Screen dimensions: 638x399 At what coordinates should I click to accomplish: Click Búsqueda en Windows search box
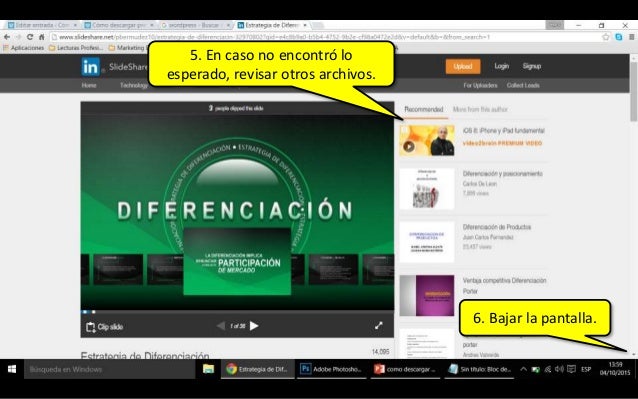[x=109, y=369]
